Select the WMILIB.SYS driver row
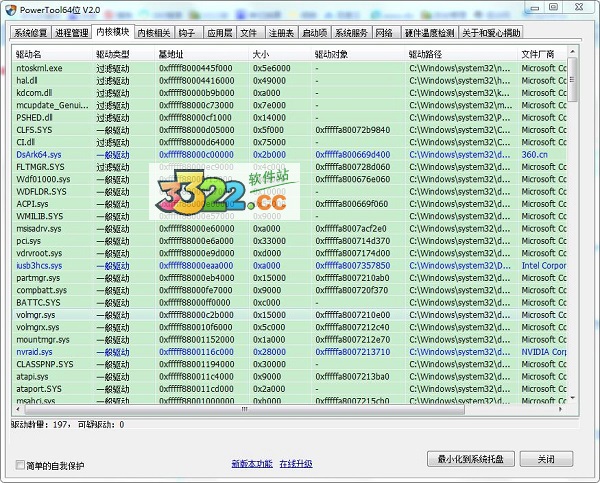The image size is (600, 483). point(290,216)
